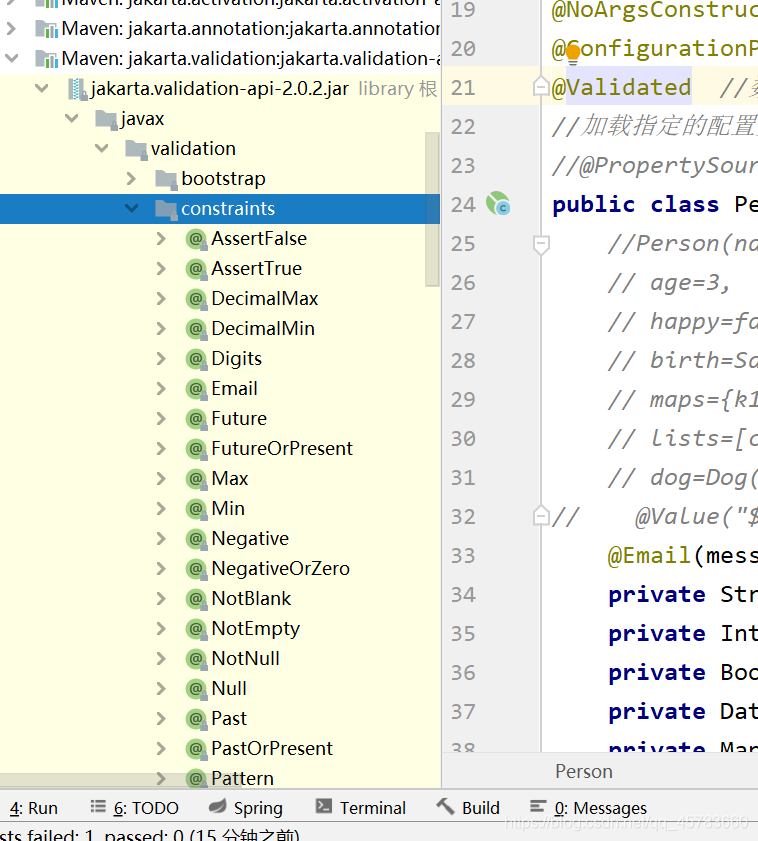Viewport: 758px width, 841px height.
Task: Collapse the constraints package node
Action: point(131,208)
